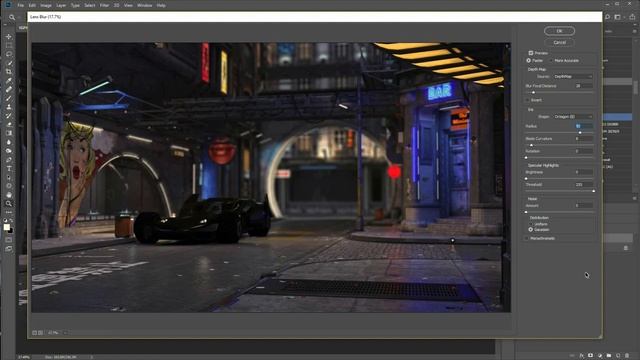Open Iris Shape dropdown
The width and height of the screenshot is (640, 360).
coord(573,117)
